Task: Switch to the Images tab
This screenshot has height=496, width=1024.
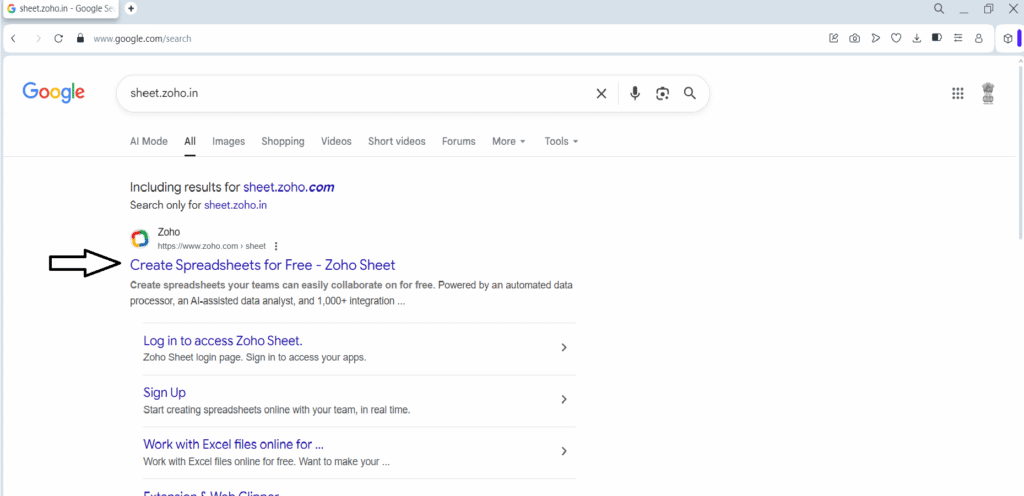Action: 229,141
